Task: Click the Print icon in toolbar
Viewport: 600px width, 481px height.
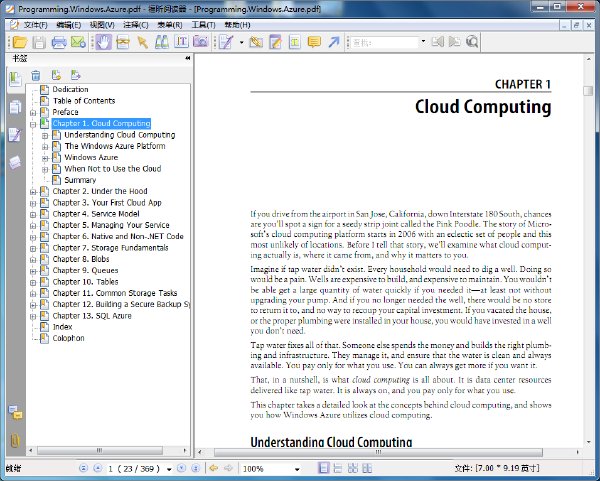Action: coord(59,42)
